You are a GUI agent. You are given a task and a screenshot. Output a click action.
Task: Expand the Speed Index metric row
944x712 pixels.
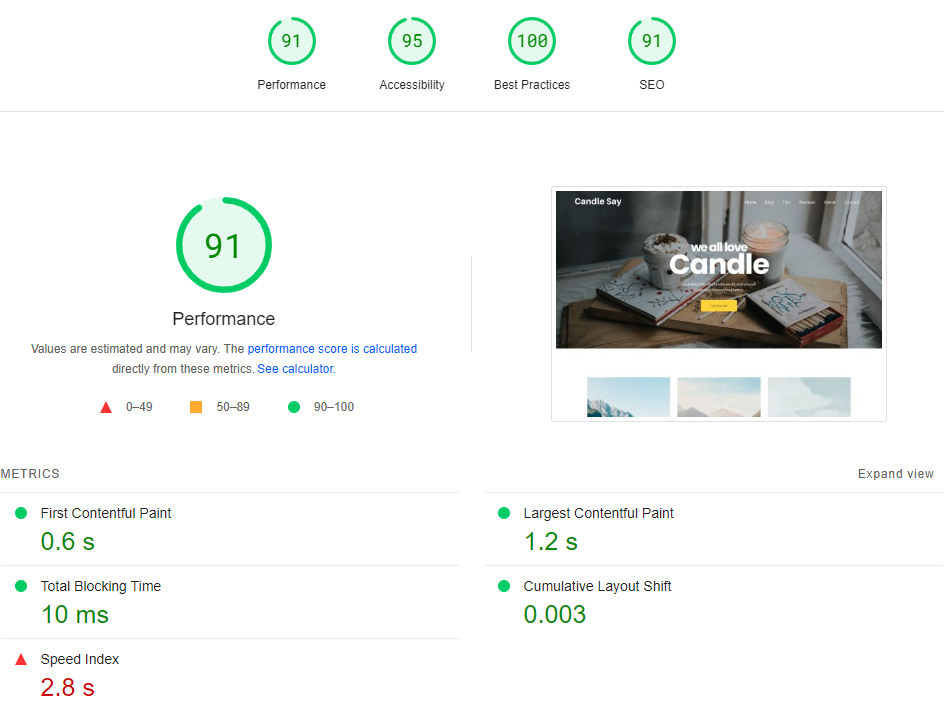(80, 660)
